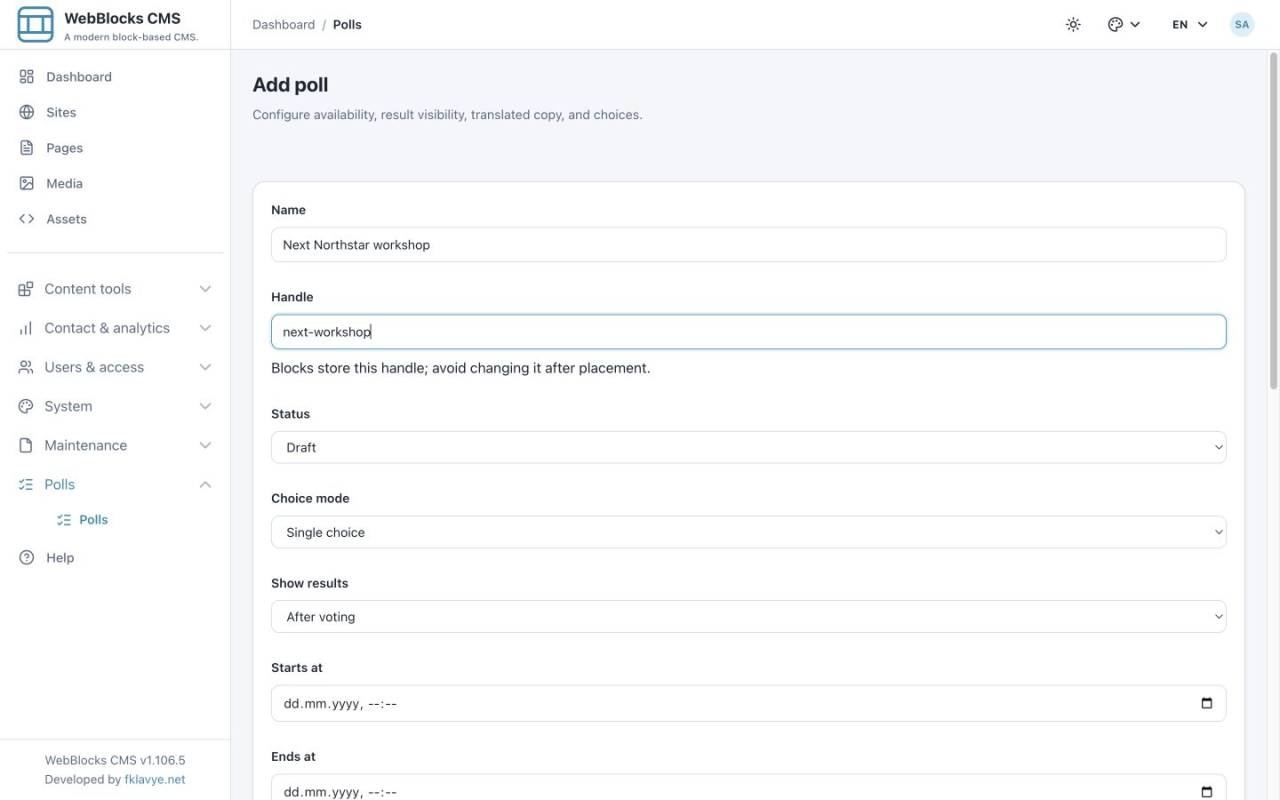Open the theme palette menu
Screen dimensions: 1280x800
click(1124, 24)
